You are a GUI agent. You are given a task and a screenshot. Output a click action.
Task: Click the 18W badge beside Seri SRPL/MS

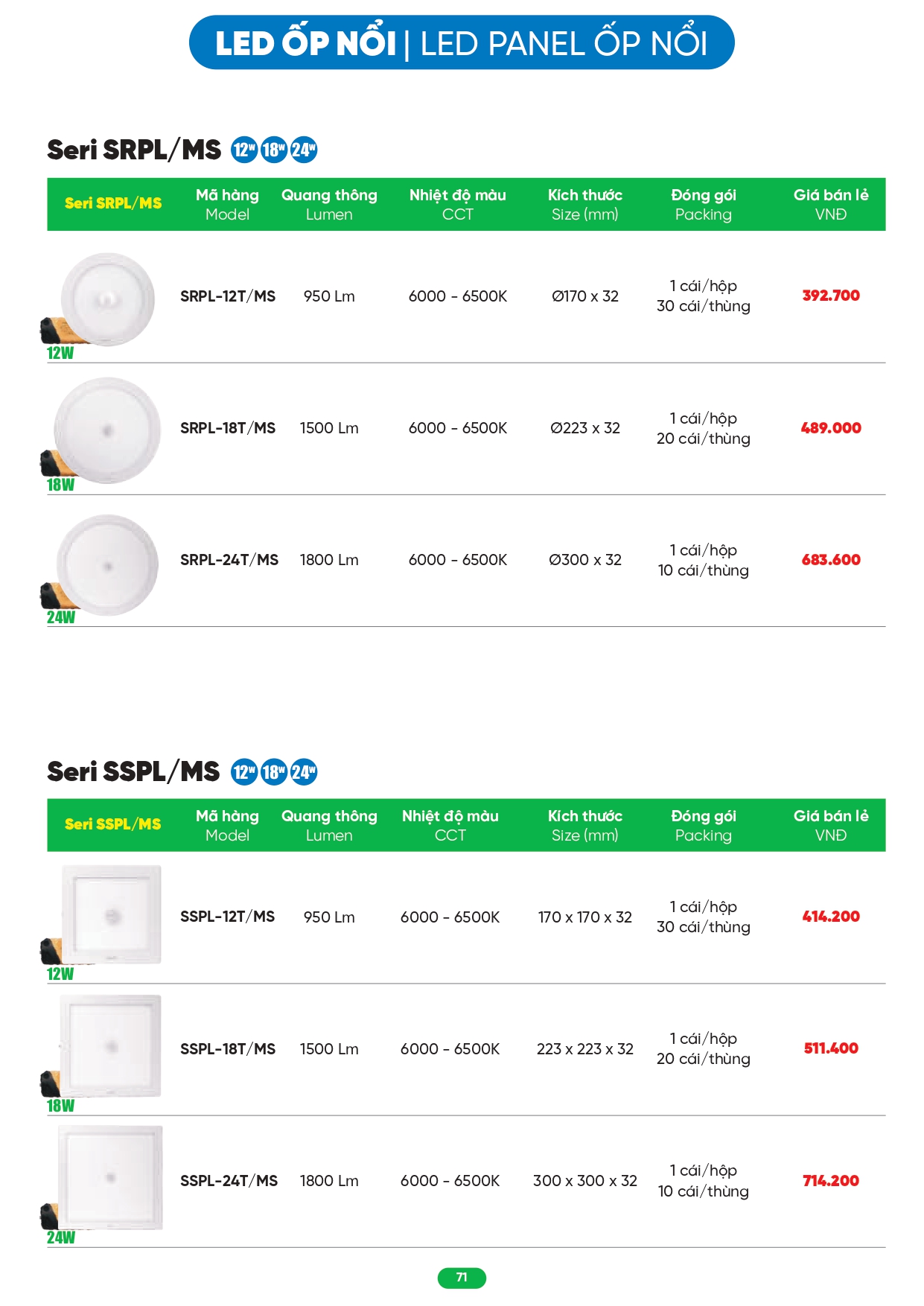point(274,150)
